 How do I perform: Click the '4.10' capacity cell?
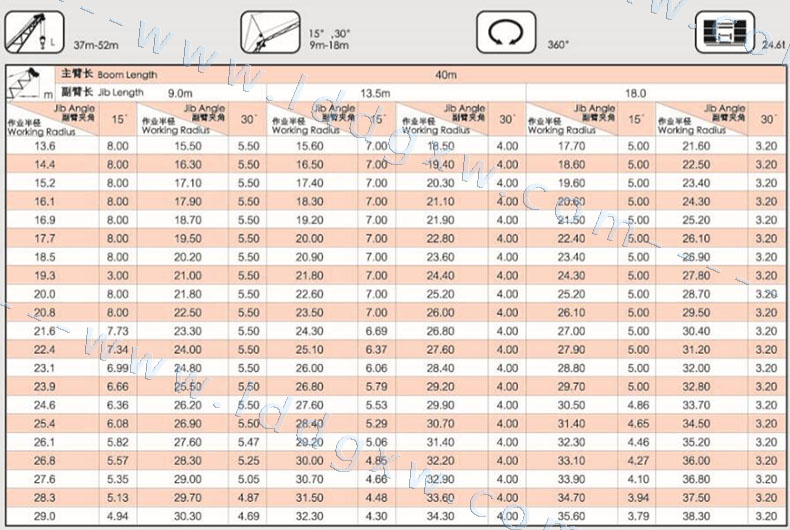pos(638,479)
